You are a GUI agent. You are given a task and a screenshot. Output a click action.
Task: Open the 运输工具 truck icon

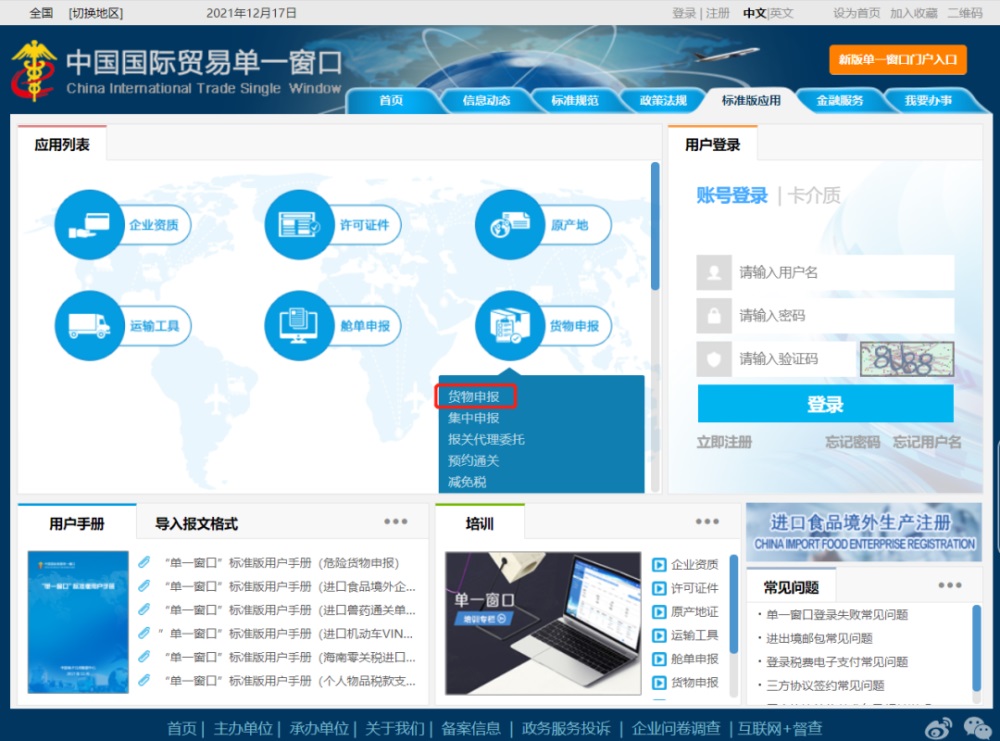[x=89, y=326]
